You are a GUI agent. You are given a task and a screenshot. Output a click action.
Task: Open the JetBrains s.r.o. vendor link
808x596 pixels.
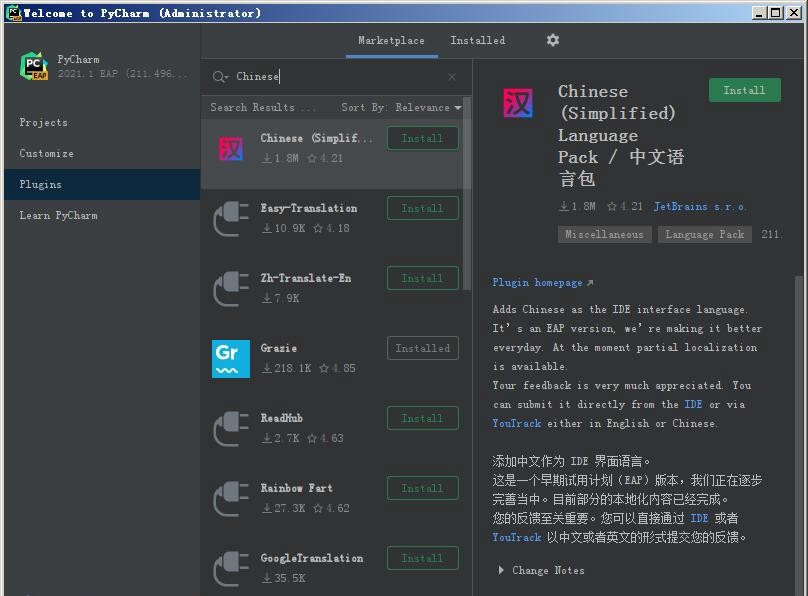(699, 207)
